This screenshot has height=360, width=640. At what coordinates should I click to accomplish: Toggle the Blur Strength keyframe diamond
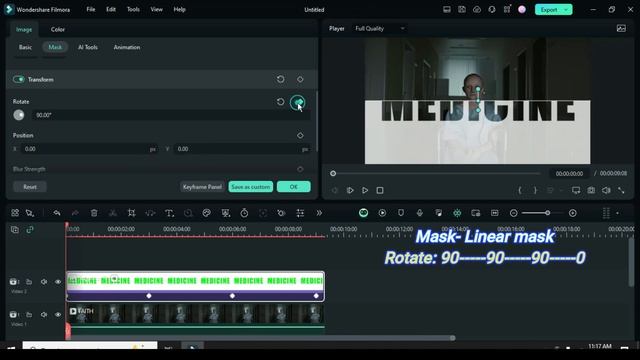coord(300,169)
